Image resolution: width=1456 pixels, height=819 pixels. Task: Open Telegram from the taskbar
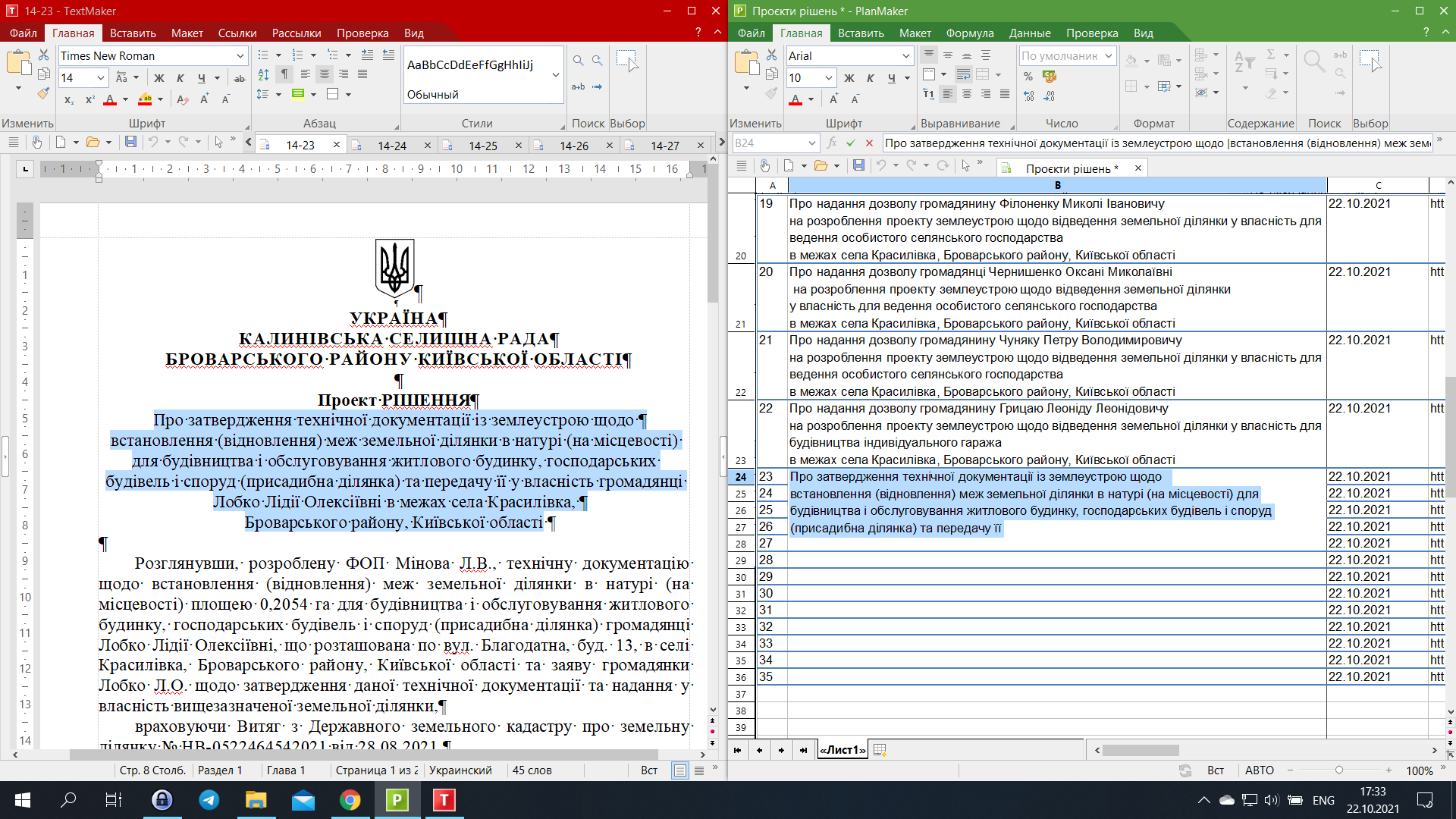point(209,800)
